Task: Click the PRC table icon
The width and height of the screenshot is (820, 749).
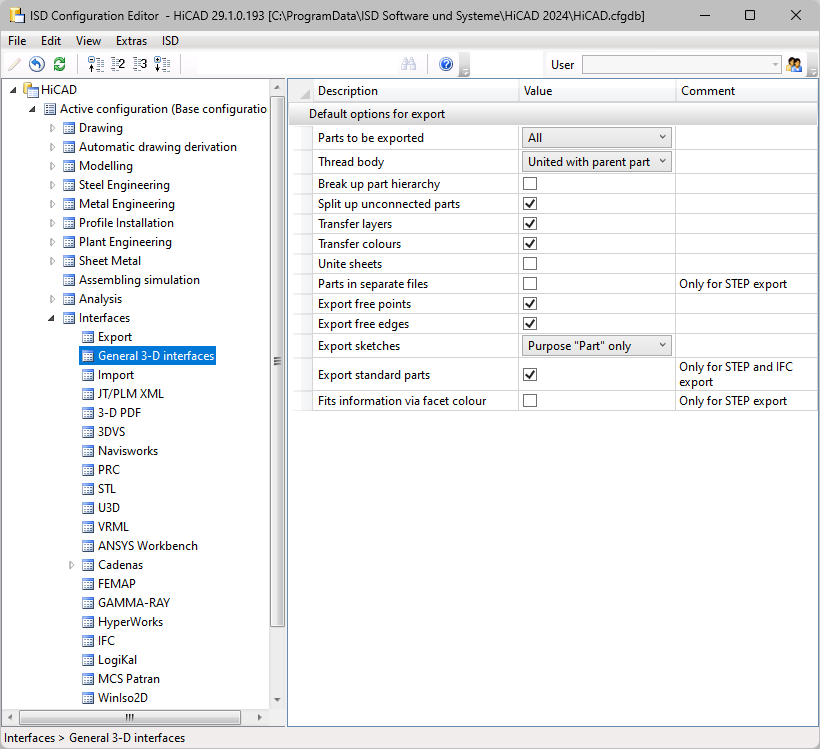Action: pos(88,470)
